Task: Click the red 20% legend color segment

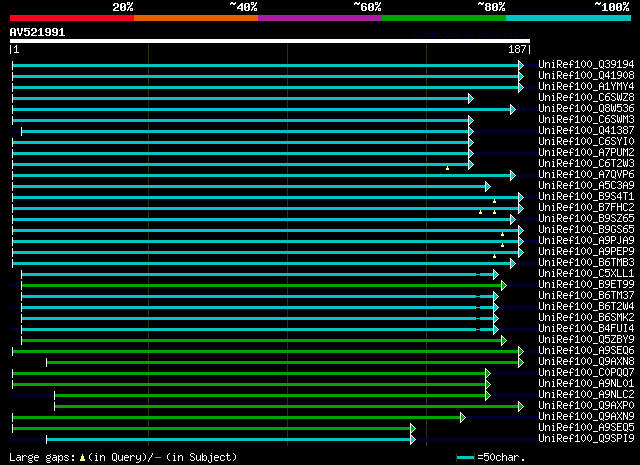Action: click(x=72, y=18)
